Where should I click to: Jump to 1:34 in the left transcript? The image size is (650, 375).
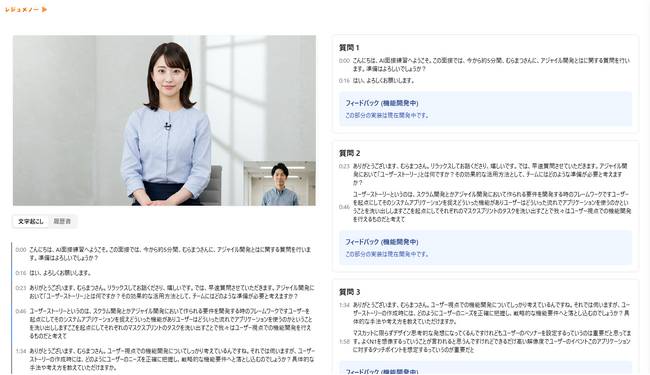coord(21,351)
